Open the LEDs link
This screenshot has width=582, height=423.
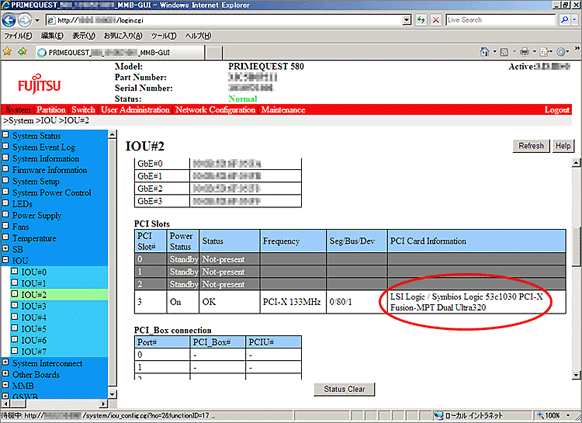pos(22,204)
